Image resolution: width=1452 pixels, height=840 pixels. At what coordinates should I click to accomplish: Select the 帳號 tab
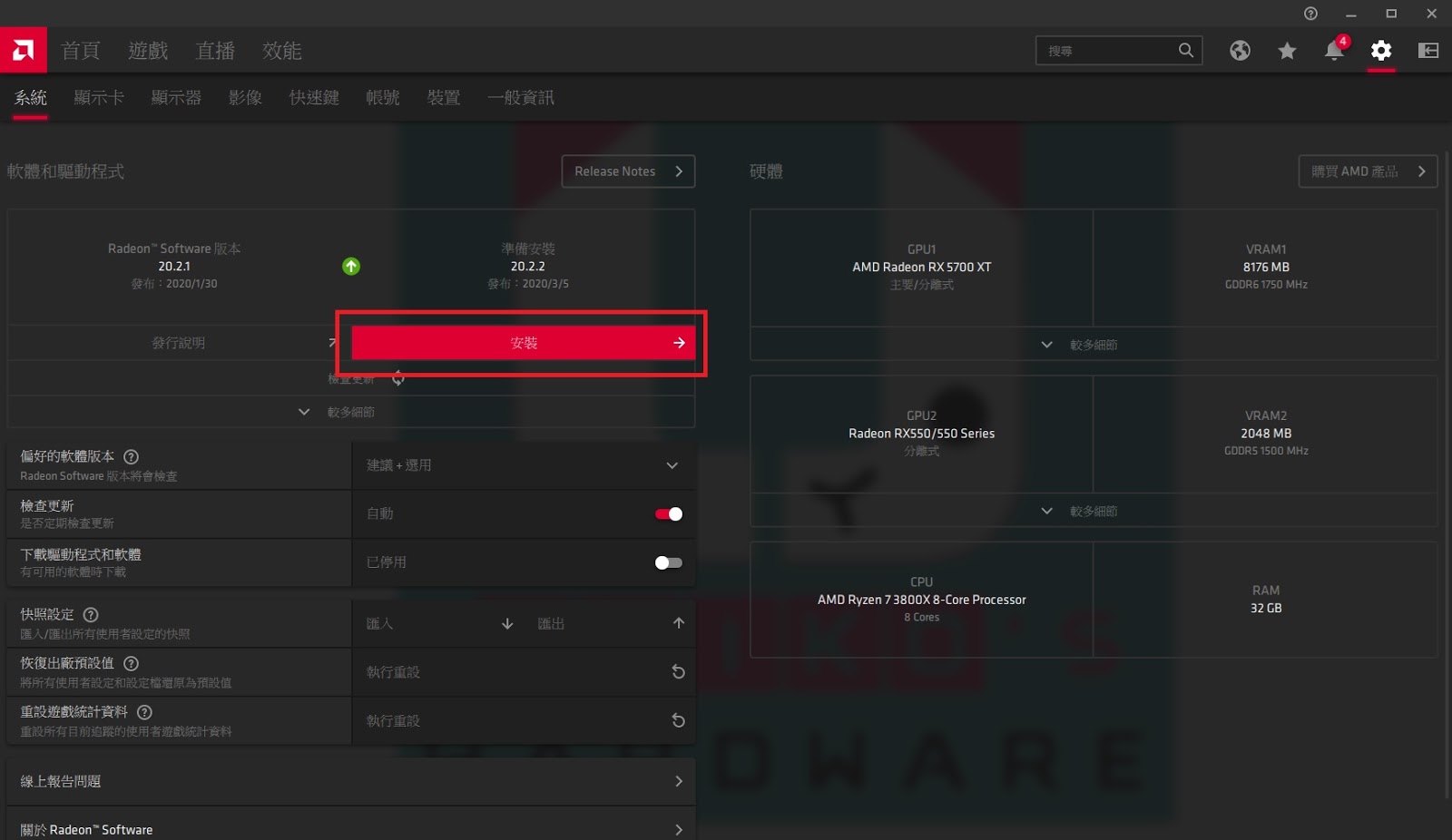tap(383, 98)
